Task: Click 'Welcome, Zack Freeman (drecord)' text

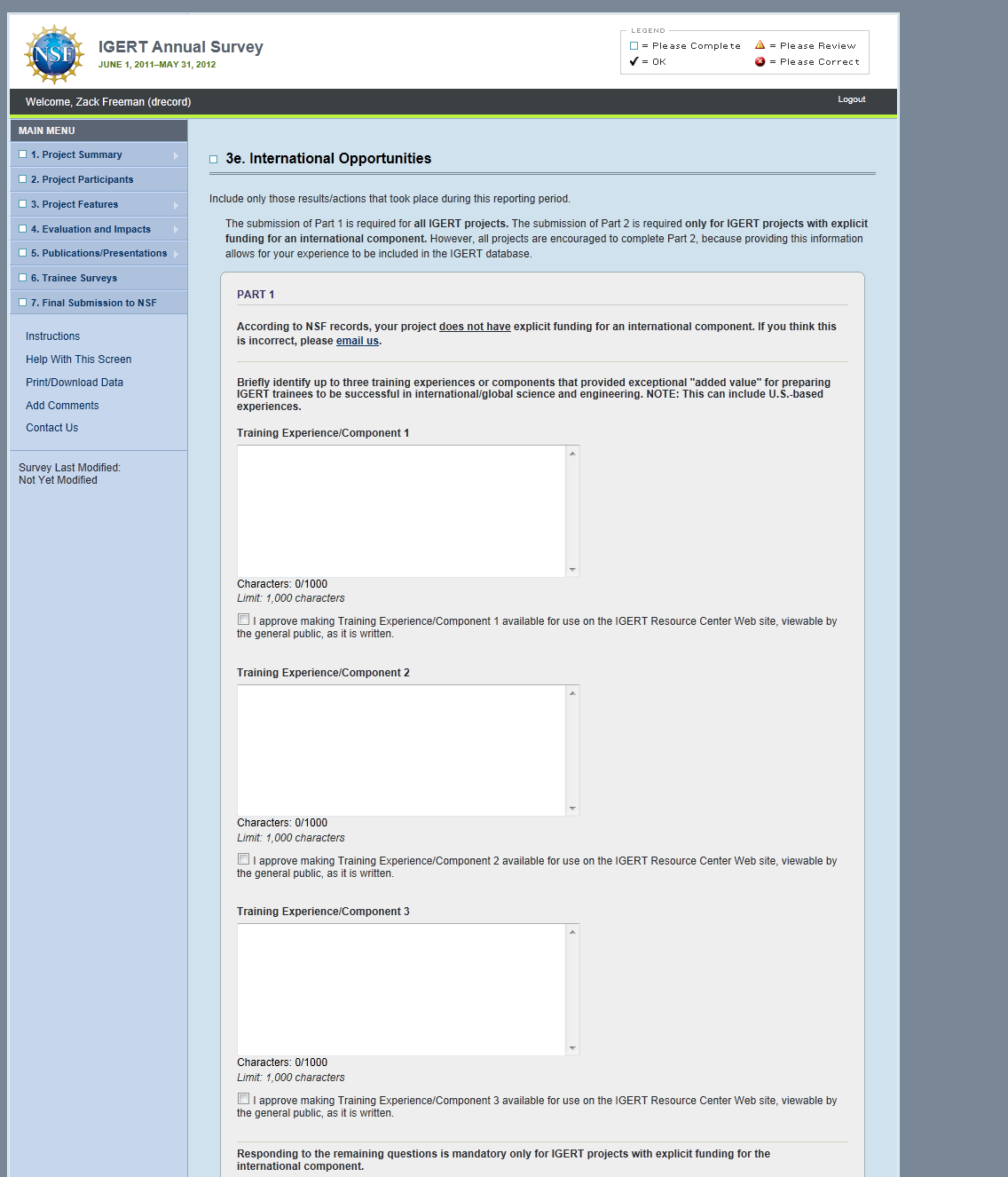Action: click(108, 102)
